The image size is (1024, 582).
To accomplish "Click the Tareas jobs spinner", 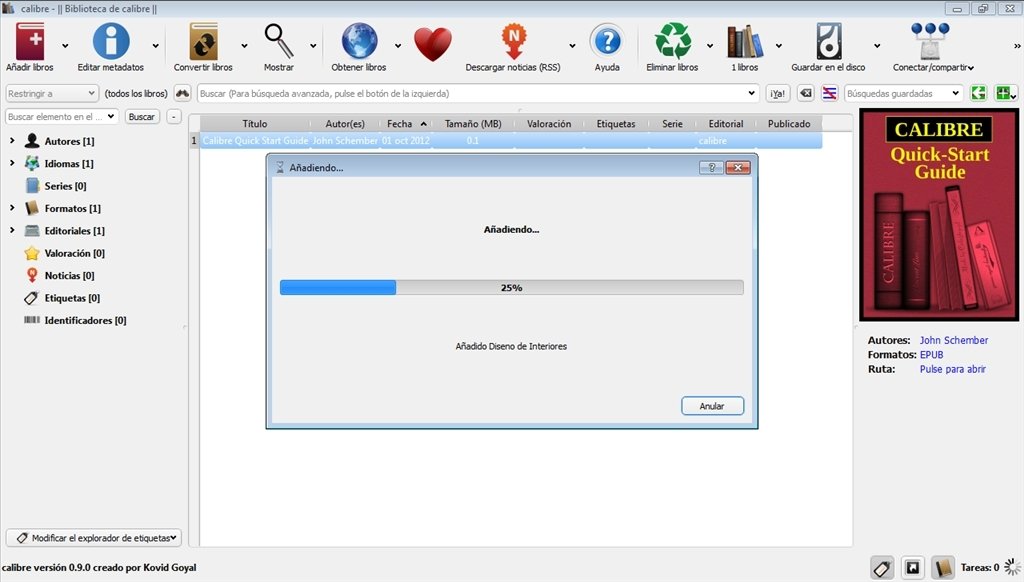I will (x=1013, y=567).
